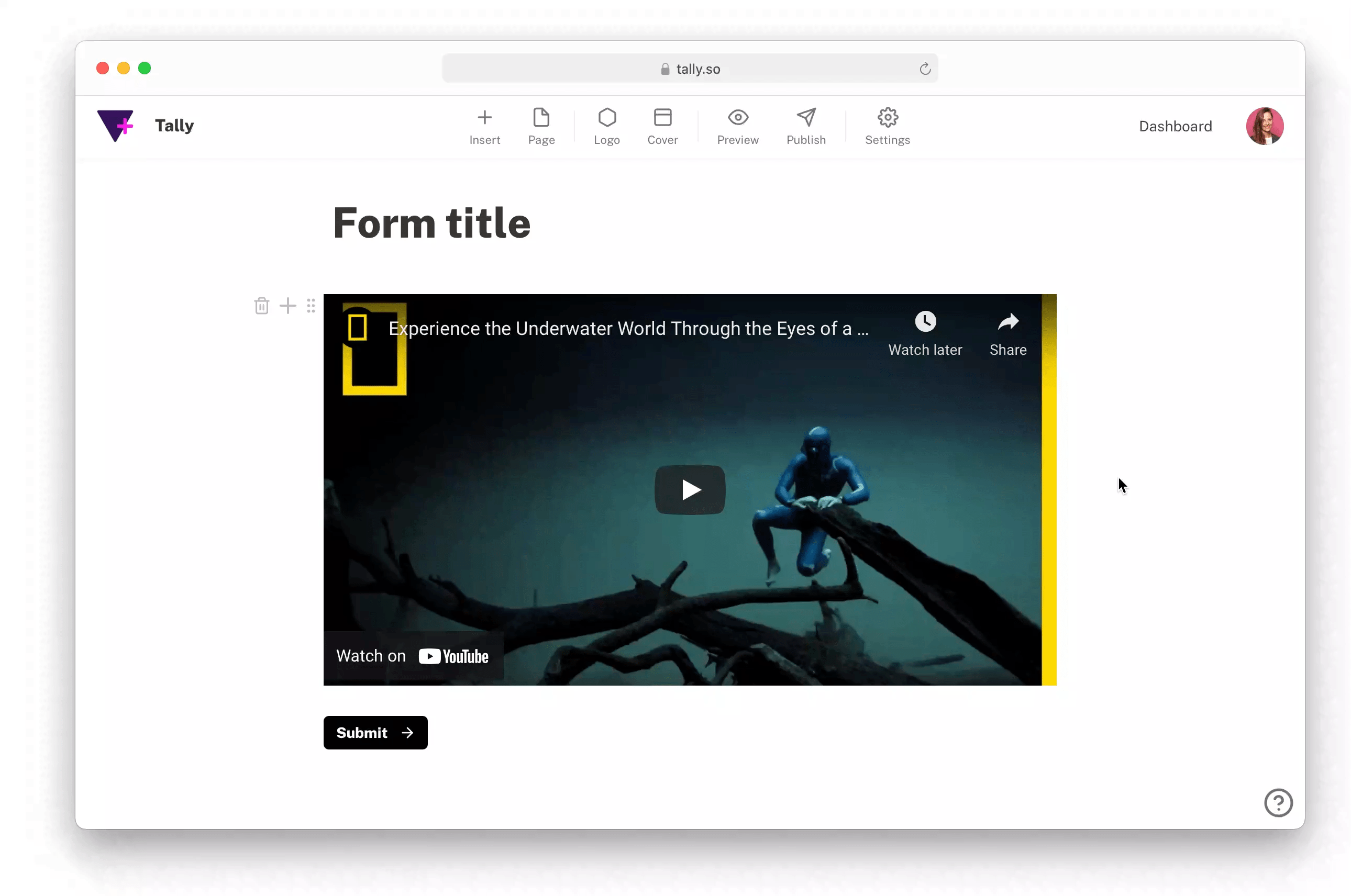Image resolution: width=1351 pixels, height=896 pixels.
Task: Open the help question mark button
Action: (1277, 803)
